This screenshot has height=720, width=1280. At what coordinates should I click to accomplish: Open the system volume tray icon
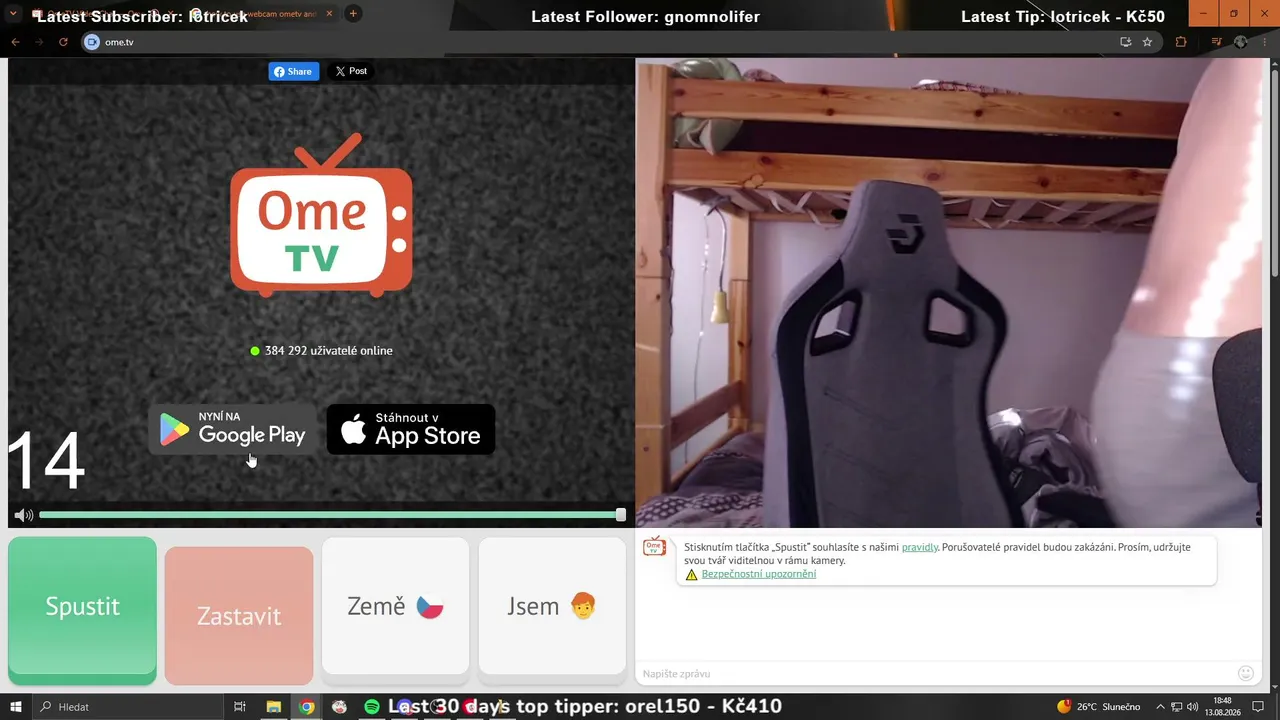[1192, 707]
